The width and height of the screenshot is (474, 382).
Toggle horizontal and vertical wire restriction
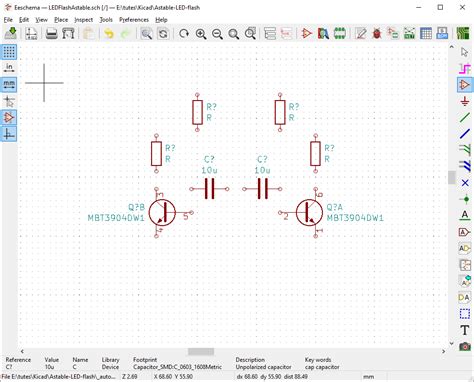click(9, 134)
